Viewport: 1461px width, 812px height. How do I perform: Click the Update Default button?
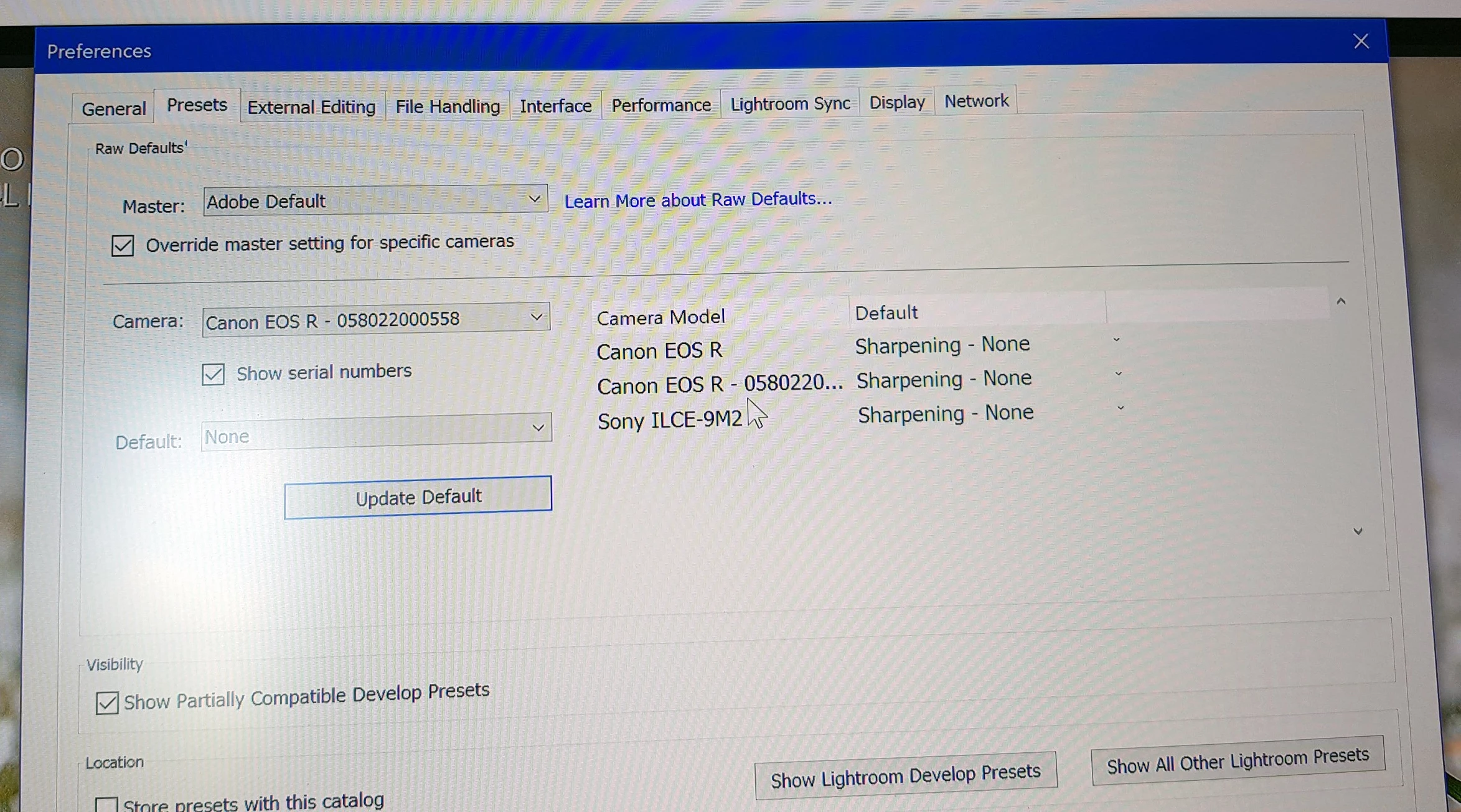click(x=418, y=497)
